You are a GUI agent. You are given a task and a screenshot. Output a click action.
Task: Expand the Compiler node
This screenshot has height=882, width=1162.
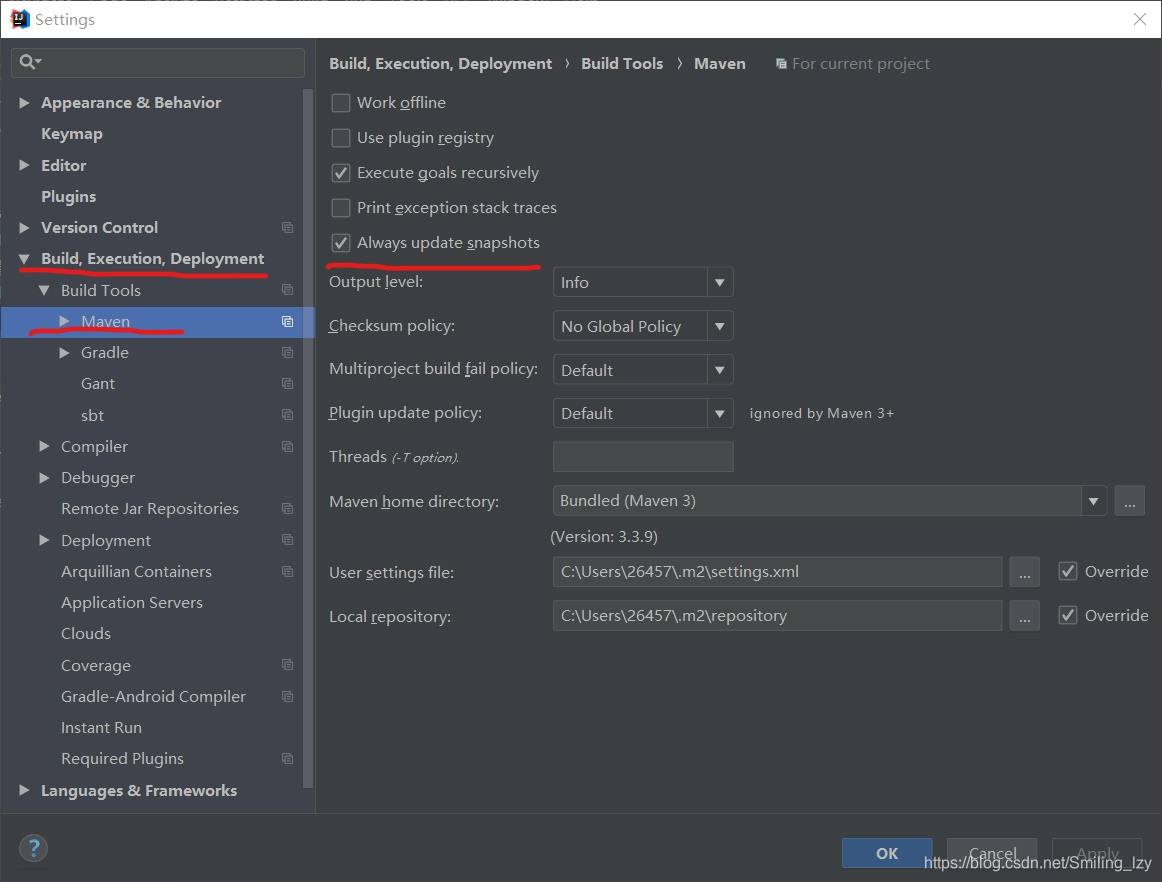point(44,446)
